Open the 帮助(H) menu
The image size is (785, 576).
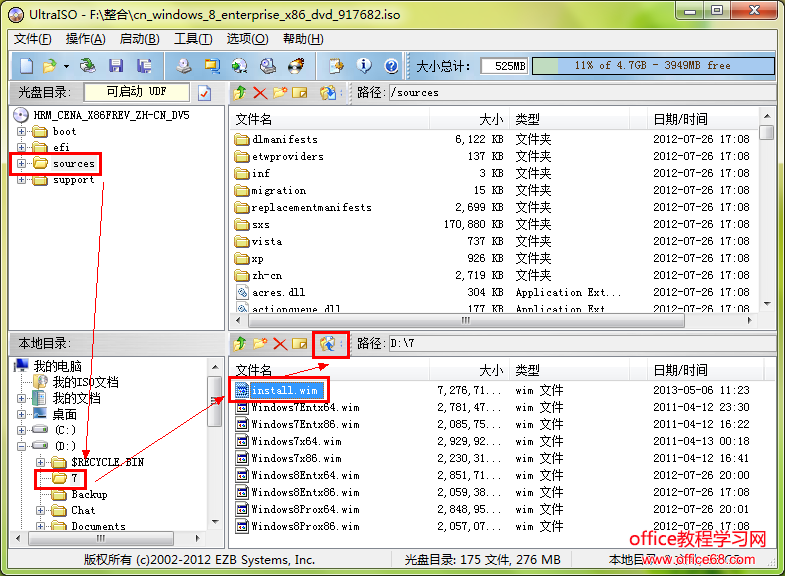pos(303,39)
